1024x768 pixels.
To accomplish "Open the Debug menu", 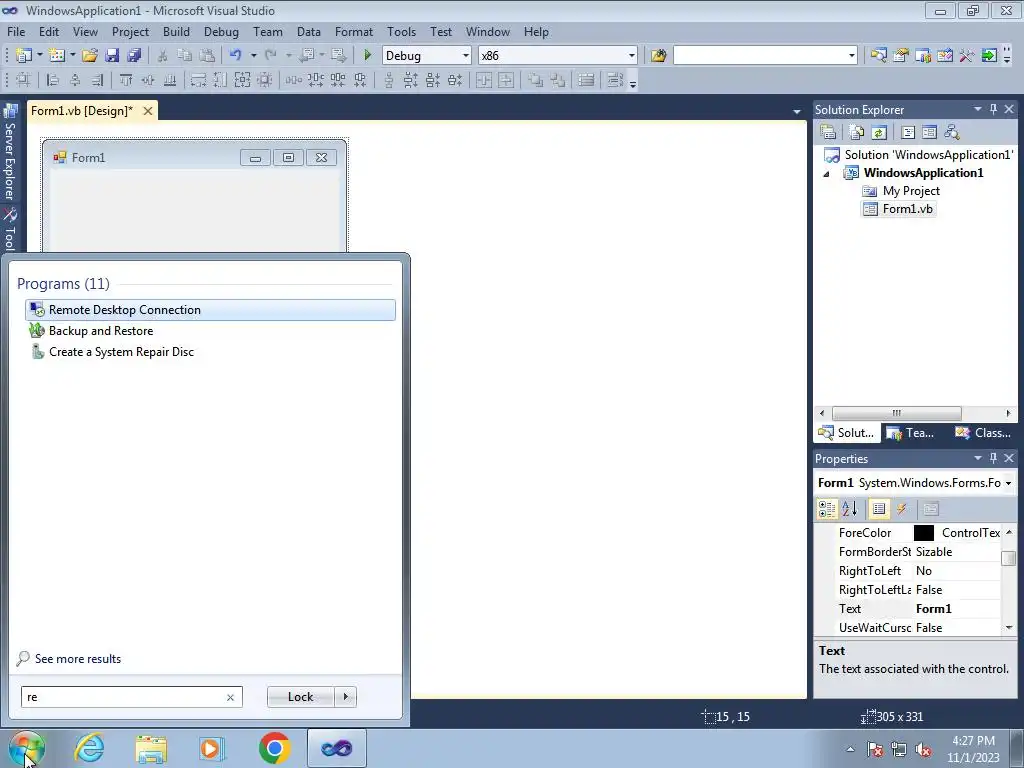I will (x=221, y=31).
